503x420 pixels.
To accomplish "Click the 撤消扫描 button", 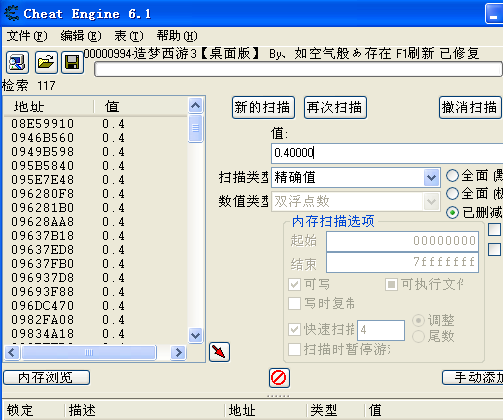I will (x=470, y=108).
